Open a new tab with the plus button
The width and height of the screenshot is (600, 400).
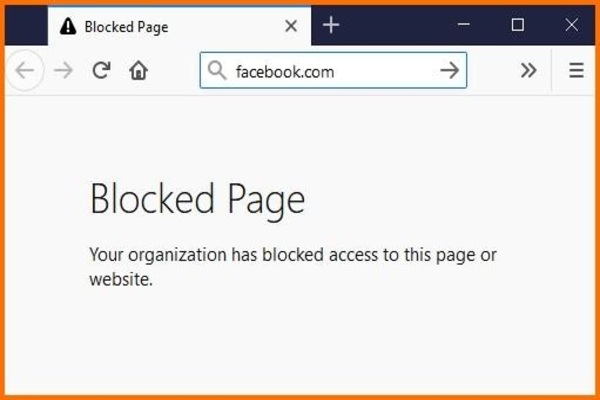point(331,25)
